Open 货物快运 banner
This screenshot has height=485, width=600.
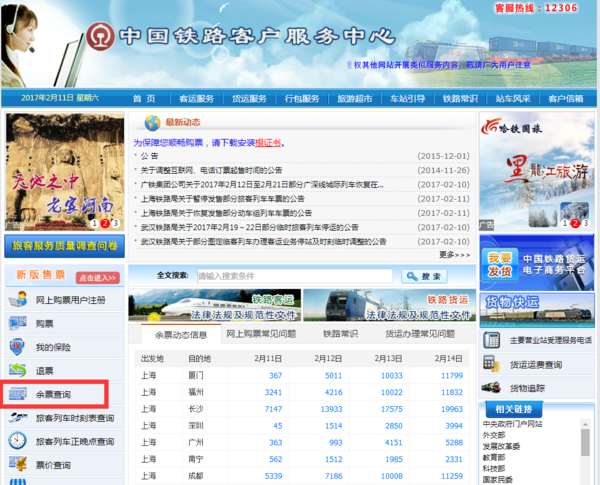537,310
